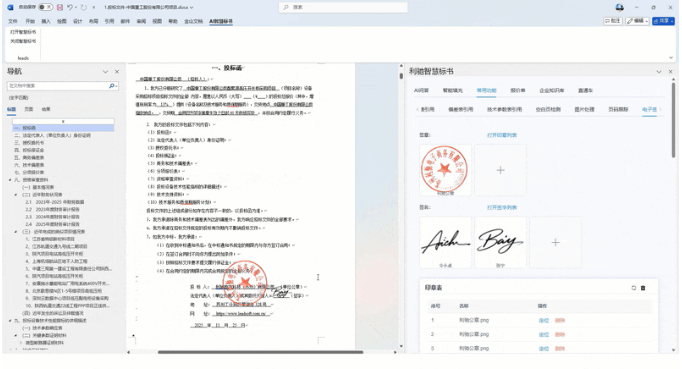Collapse the 利驰智慧标书 panel options chevron
682x369 pixels.
click(659, 71)
